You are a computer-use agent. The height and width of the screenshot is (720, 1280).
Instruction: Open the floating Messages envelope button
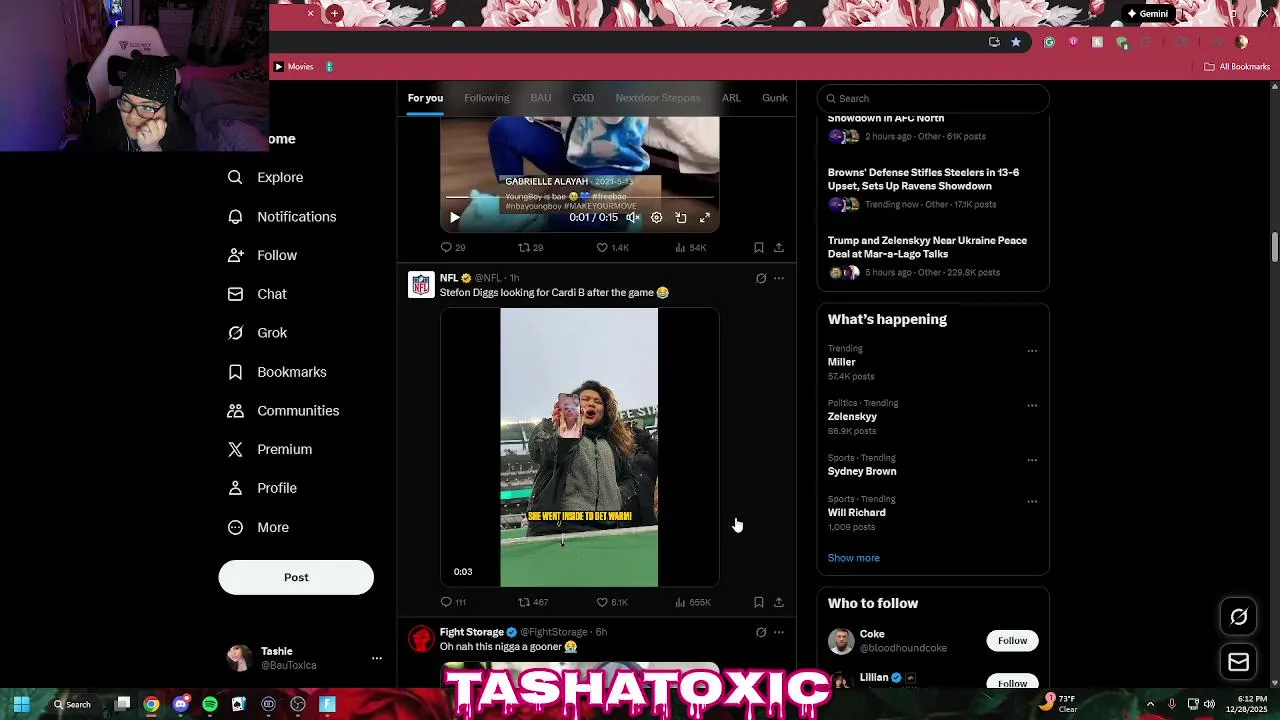coord(1238,662)
